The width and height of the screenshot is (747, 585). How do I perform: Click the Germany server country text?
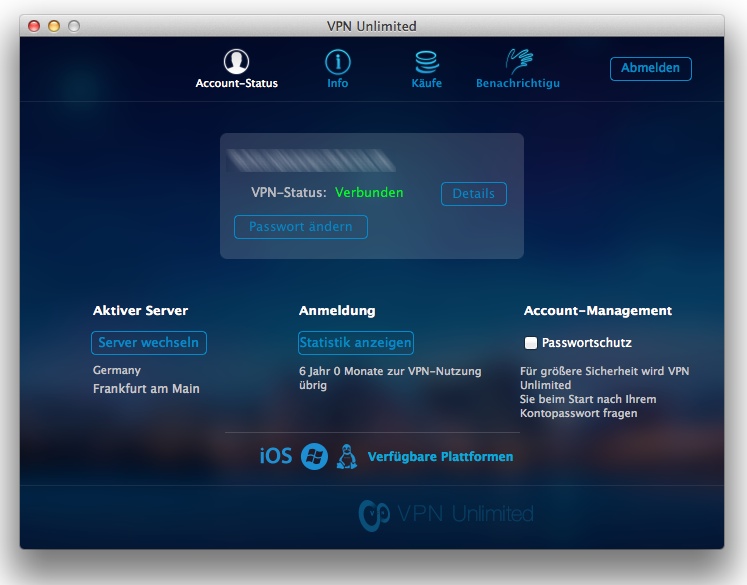tap(117, 371)
